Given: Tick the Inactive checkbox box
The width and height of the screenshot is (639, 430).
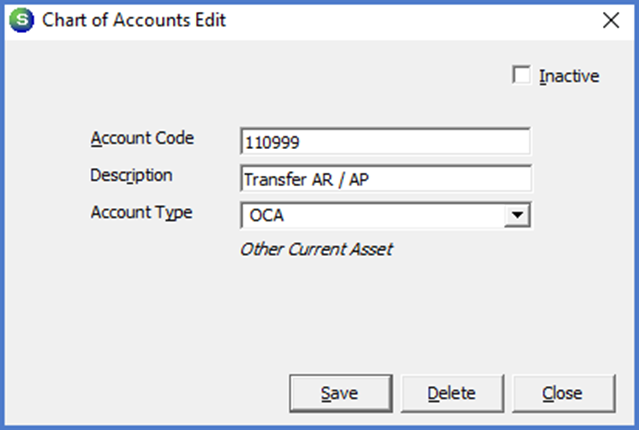Looking at the screenshot, I should click(520, 75).
